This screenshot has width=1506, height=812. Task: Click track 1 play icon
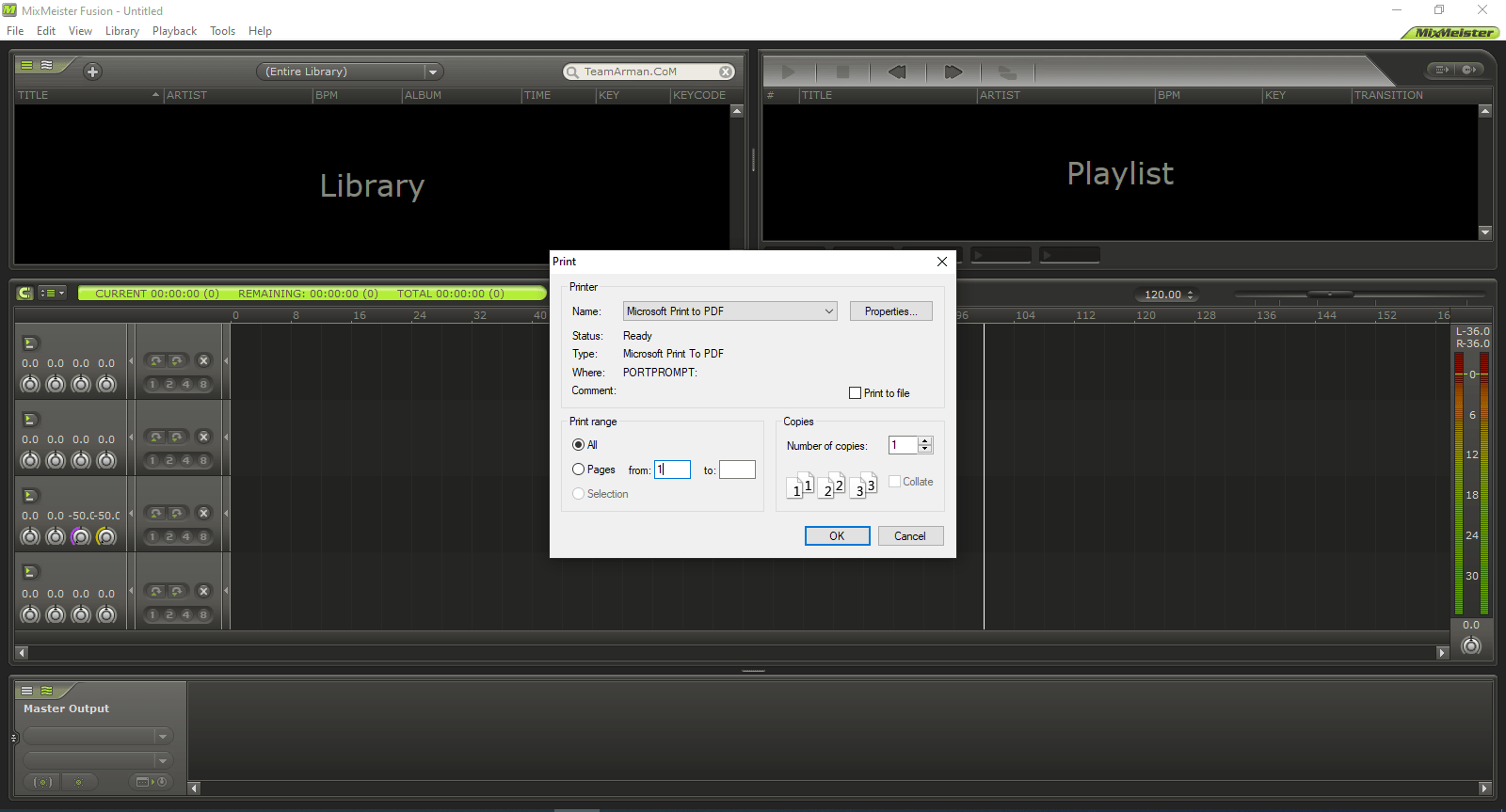tap(29, 343)
